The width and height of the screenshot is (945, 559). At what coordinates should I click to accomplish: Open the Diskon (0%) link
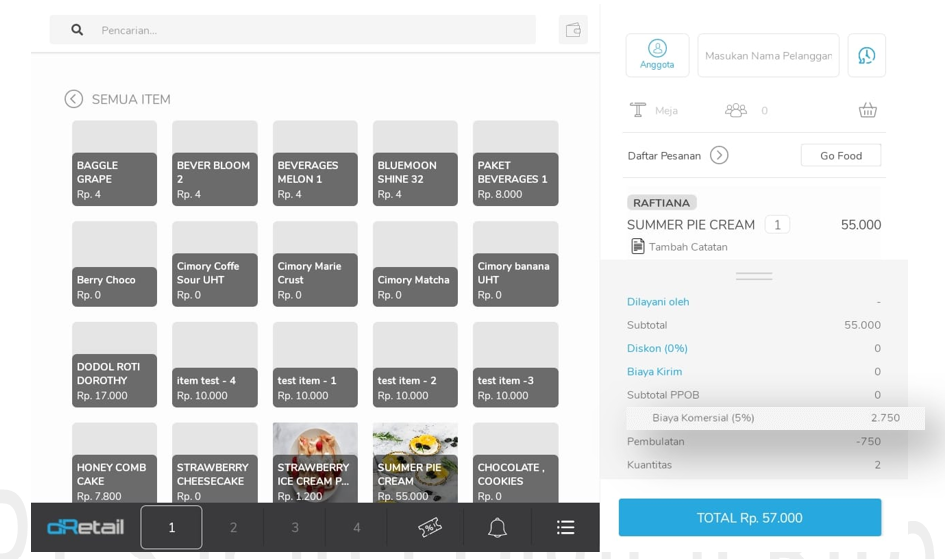tap(657, 348)
